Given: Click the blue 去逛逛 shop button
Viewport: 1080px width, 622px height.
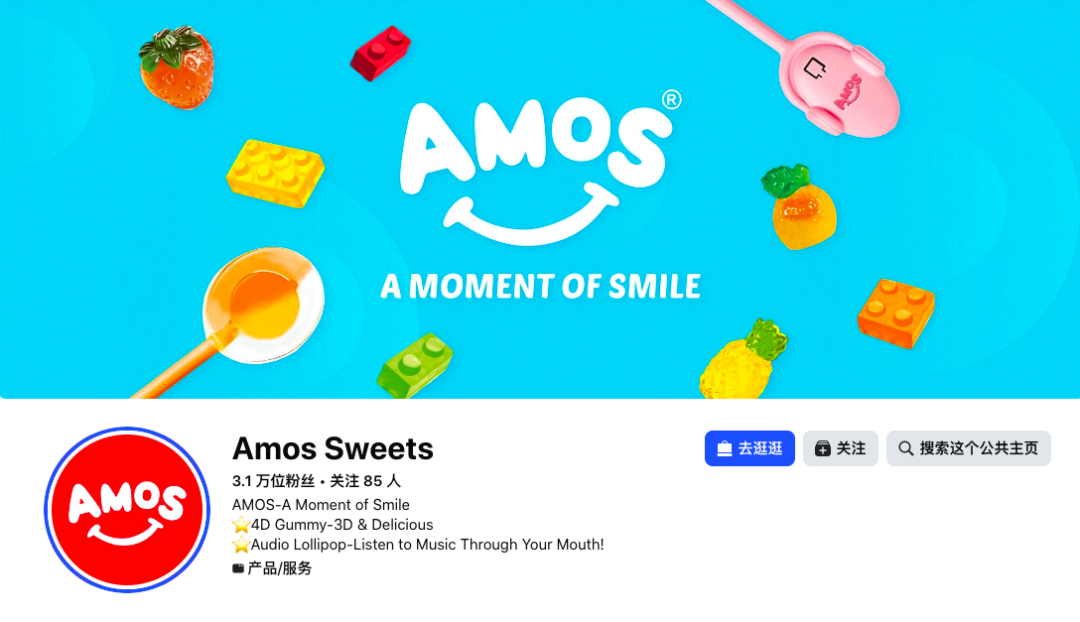Looking at the screenshot, I should (749, 448).
